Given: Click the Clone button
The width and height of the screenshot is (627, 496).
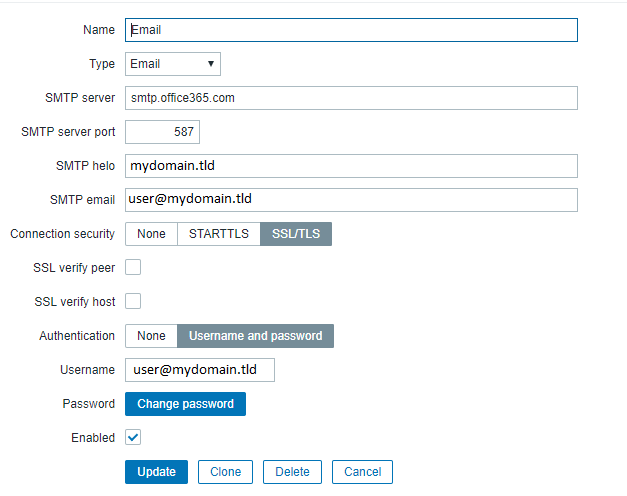Looking at the screenshot, I should click(225, 472).
